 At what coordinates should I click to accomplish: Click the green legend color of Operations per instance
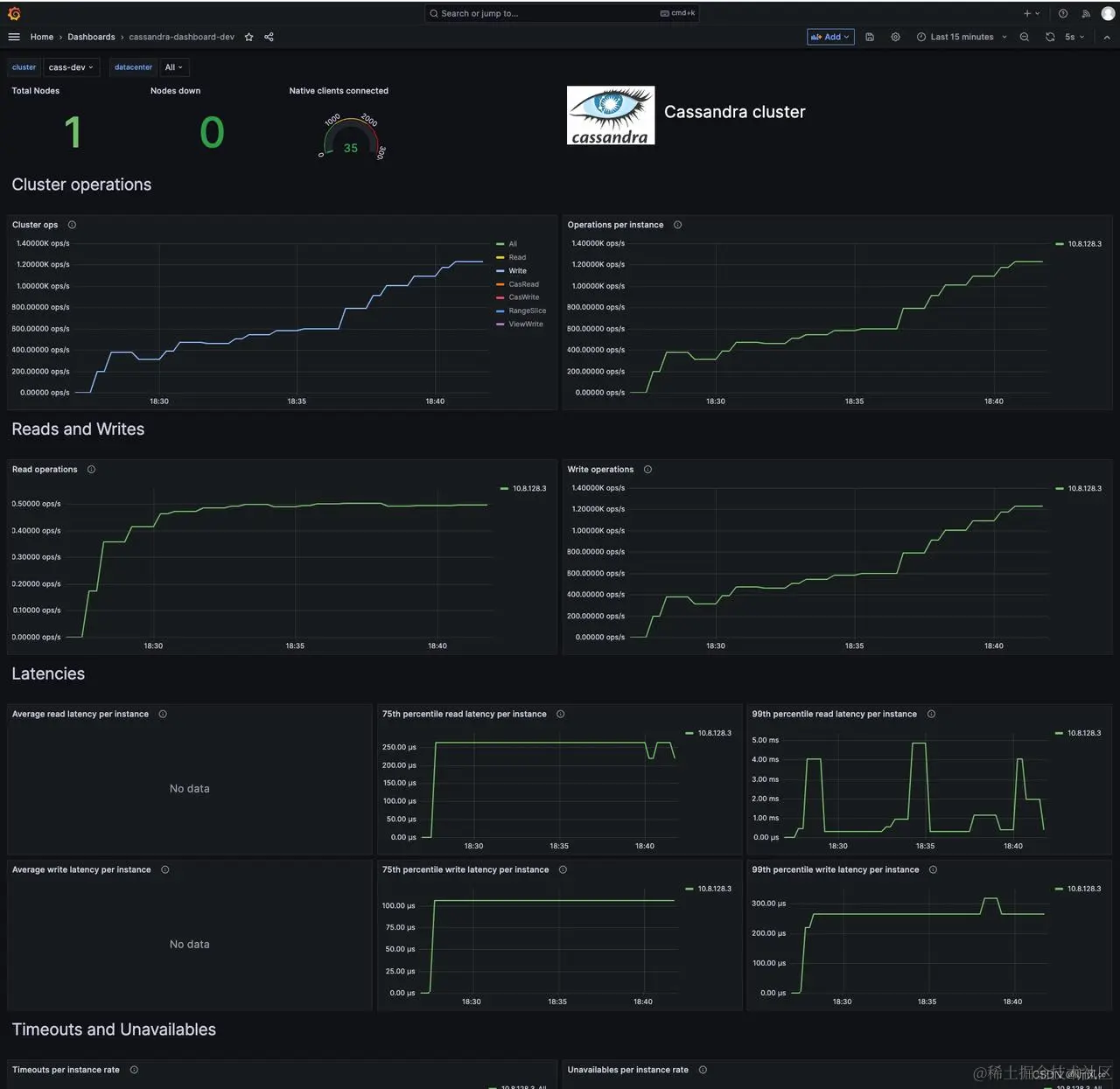pos(1060,244)
